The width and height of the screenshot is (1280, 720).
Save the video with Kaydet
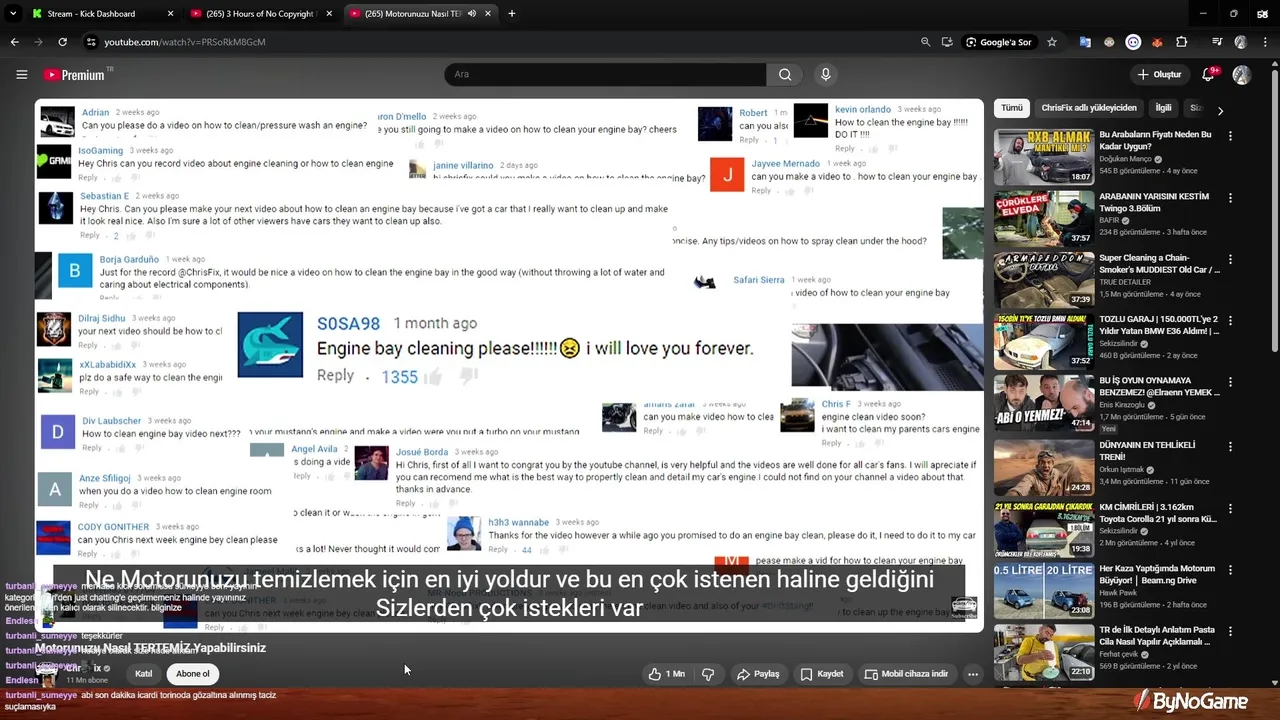click(822, 674)
